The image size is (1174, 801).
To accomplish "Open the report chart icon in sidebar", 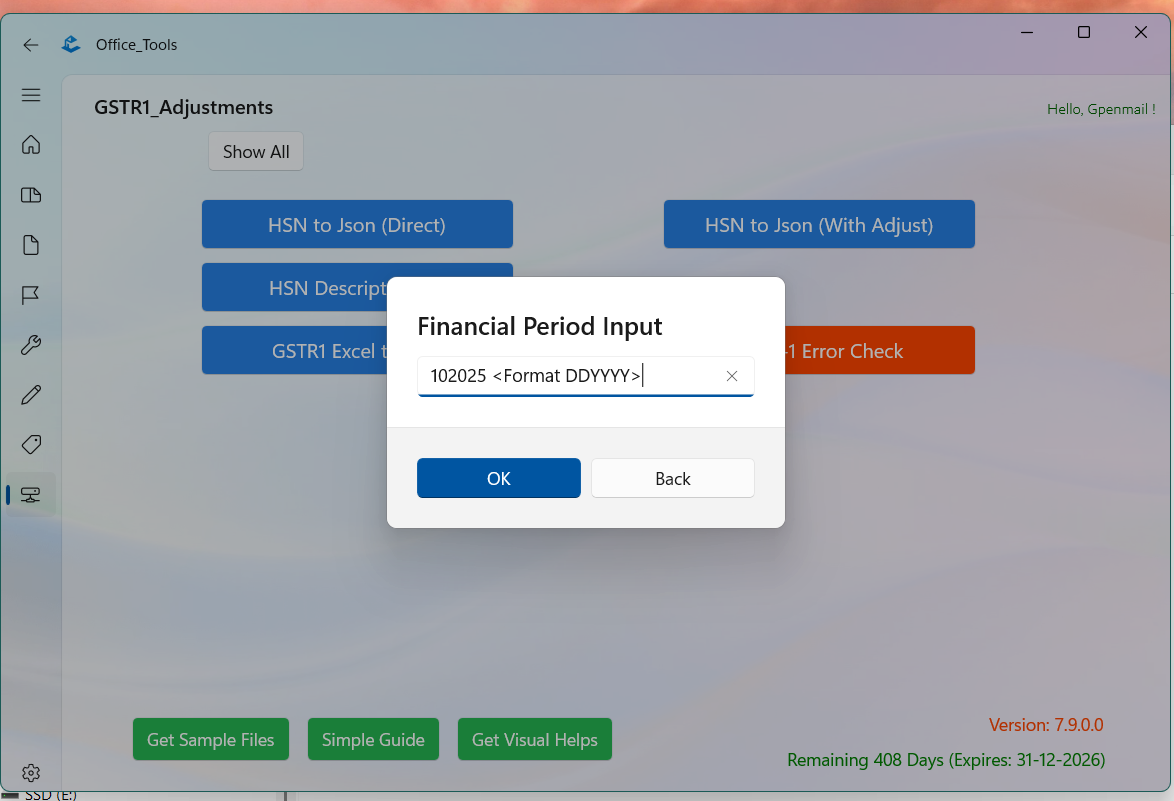I will [31, 195].
